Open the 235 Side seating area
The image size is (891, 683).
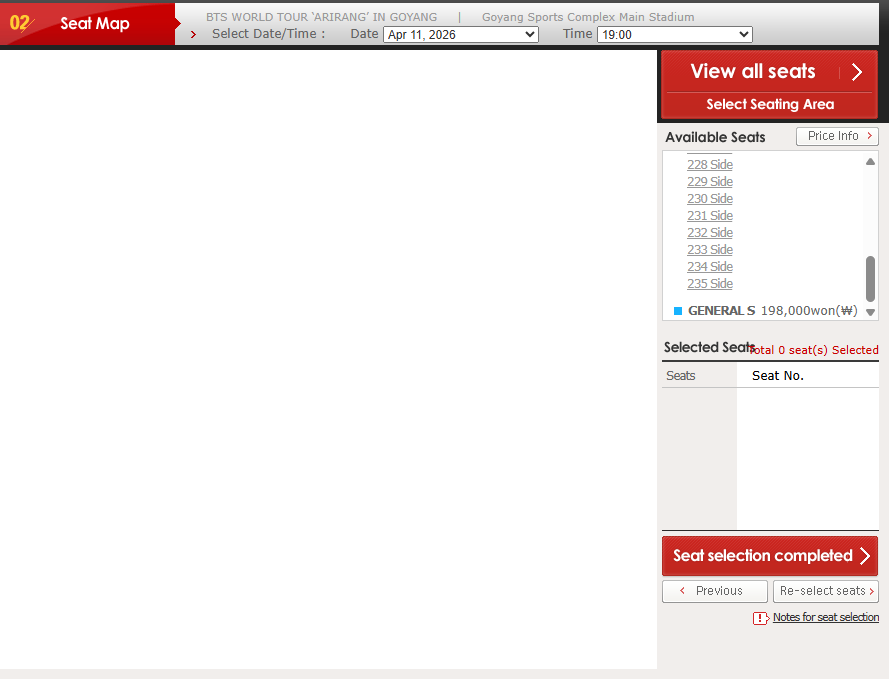[710, 284]
